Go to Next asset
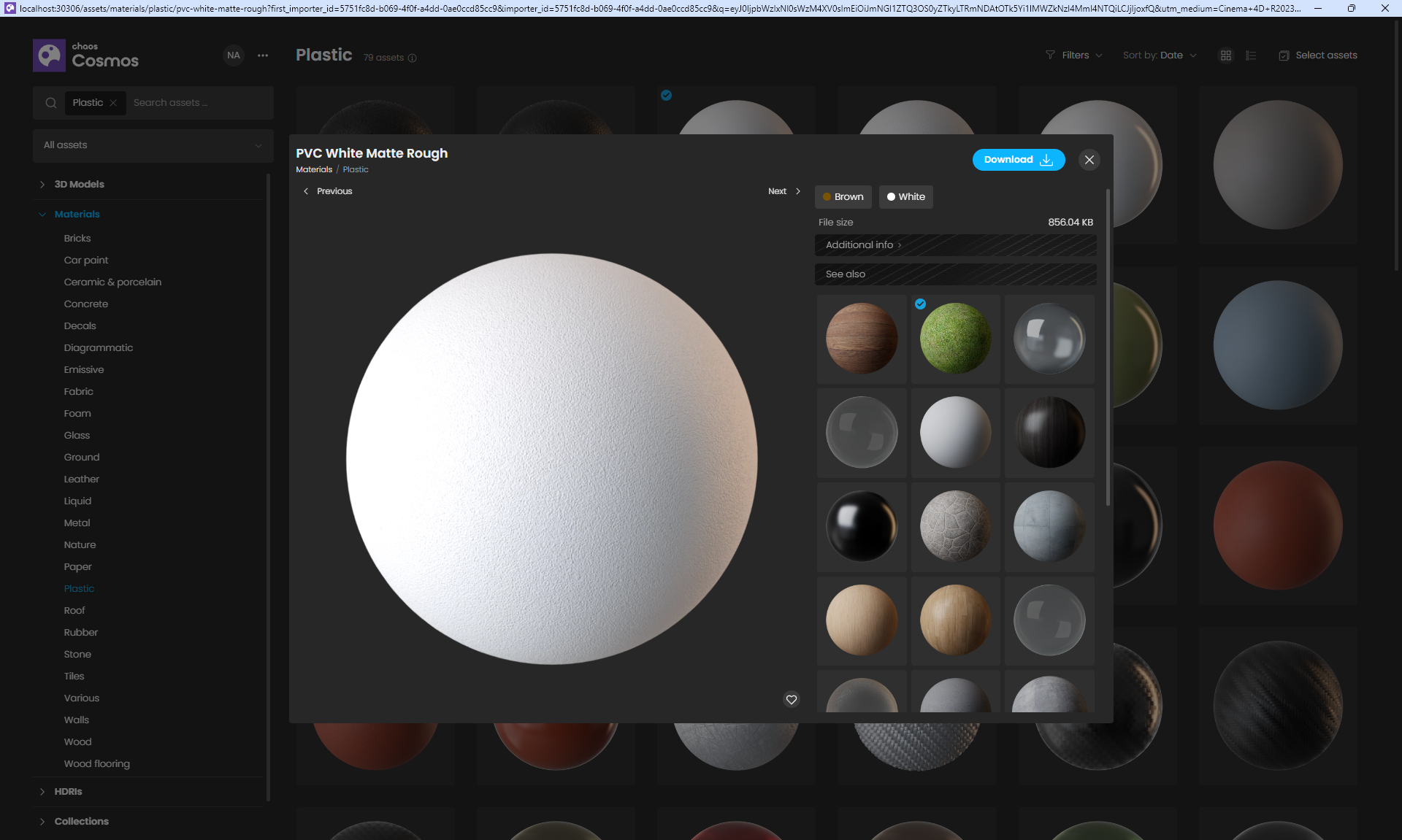Viewport: 1402px width, 840px height. 784,191
